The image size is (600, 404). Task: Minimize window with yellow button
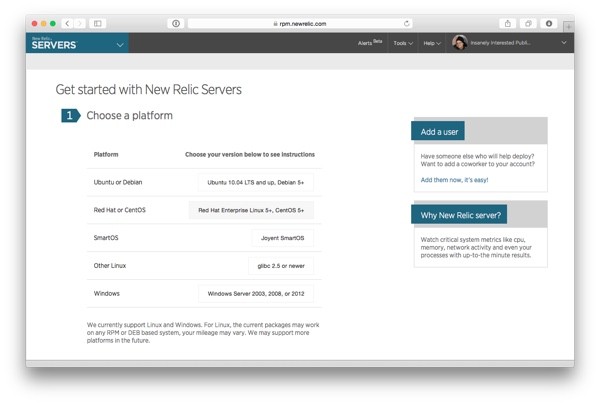(44, 23)
